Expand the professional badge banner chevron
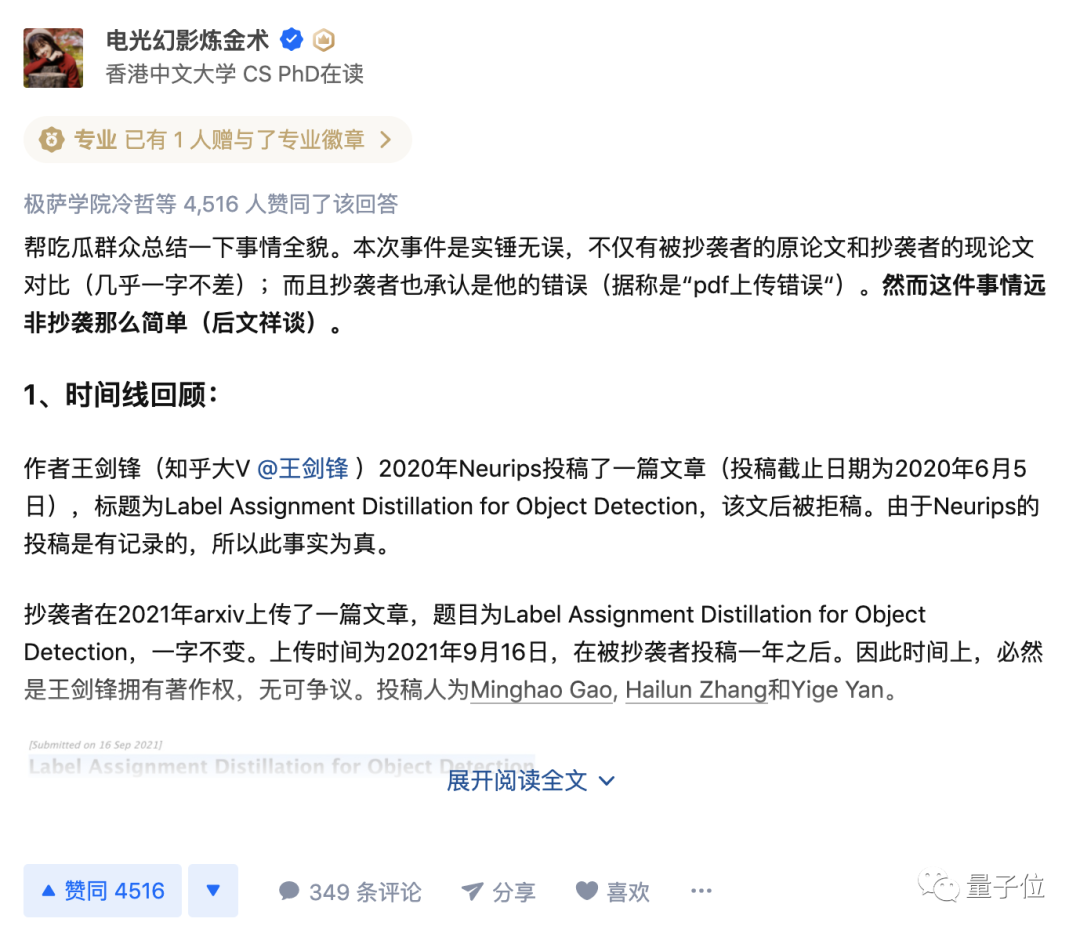1080x933 pixels. (x=386, y=140)
